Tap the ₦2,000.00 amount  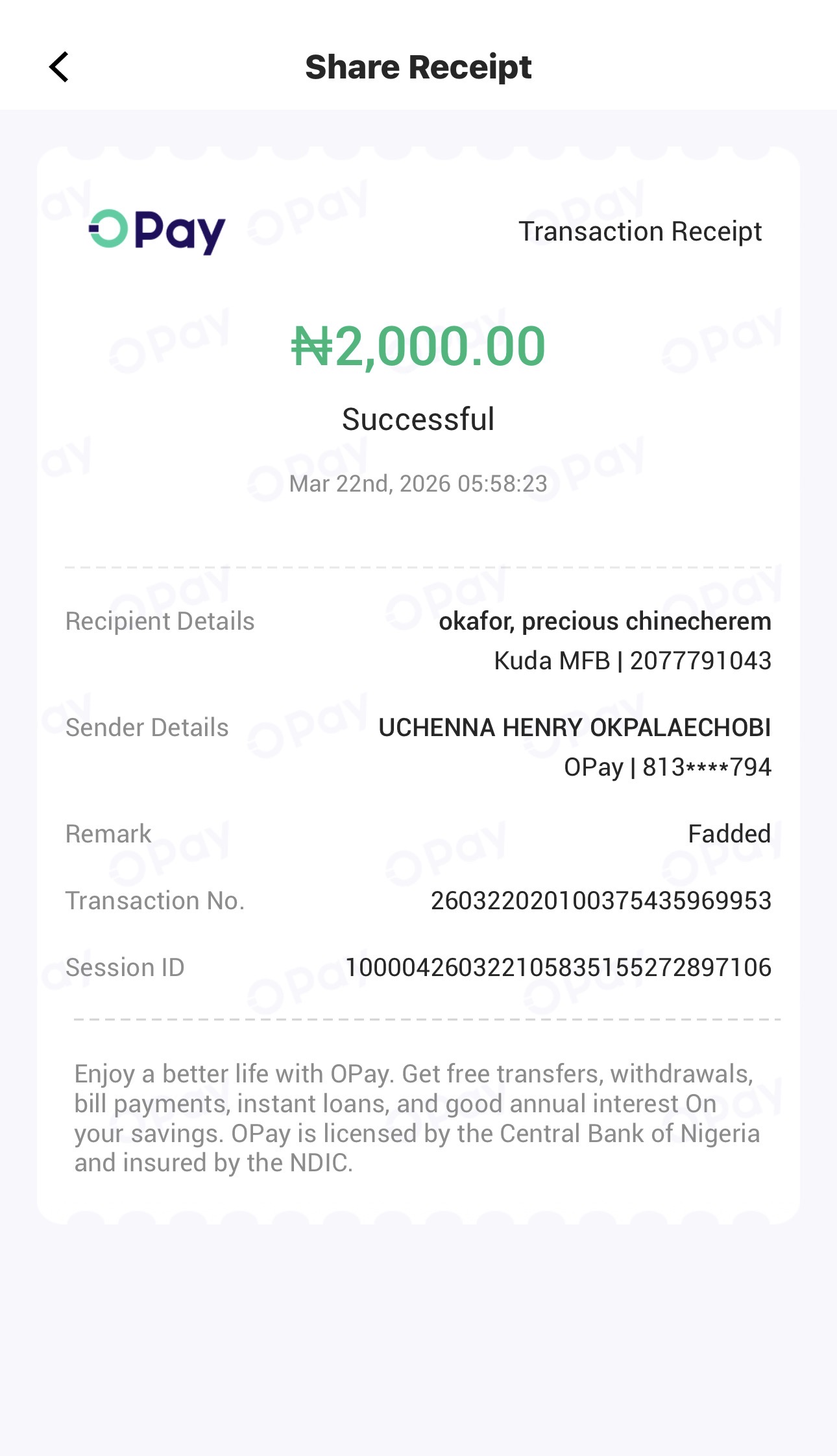coord(418,346)
